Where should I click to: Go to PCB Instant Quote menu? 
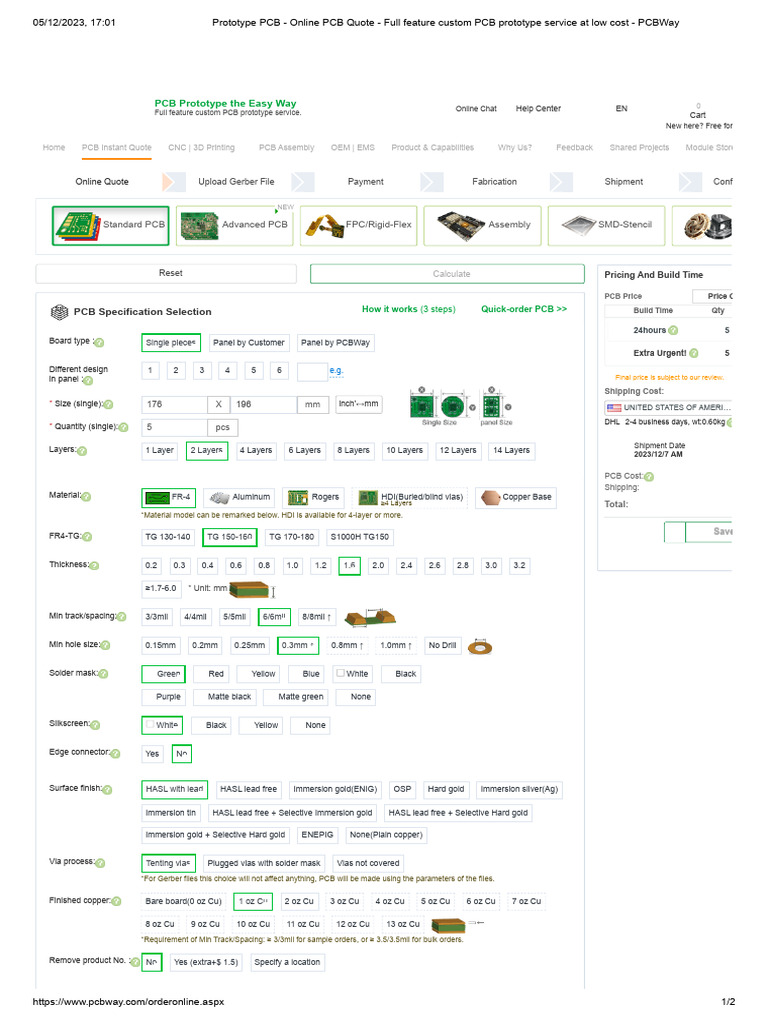pyautogui.click(x=116, y=148)
